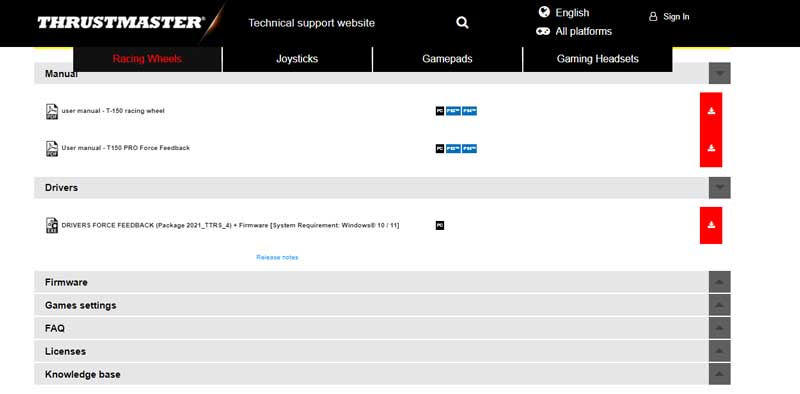Click the Sign In user icon
Image resolution: width=800 pixels, height=394 pixels.
[653, 17]
